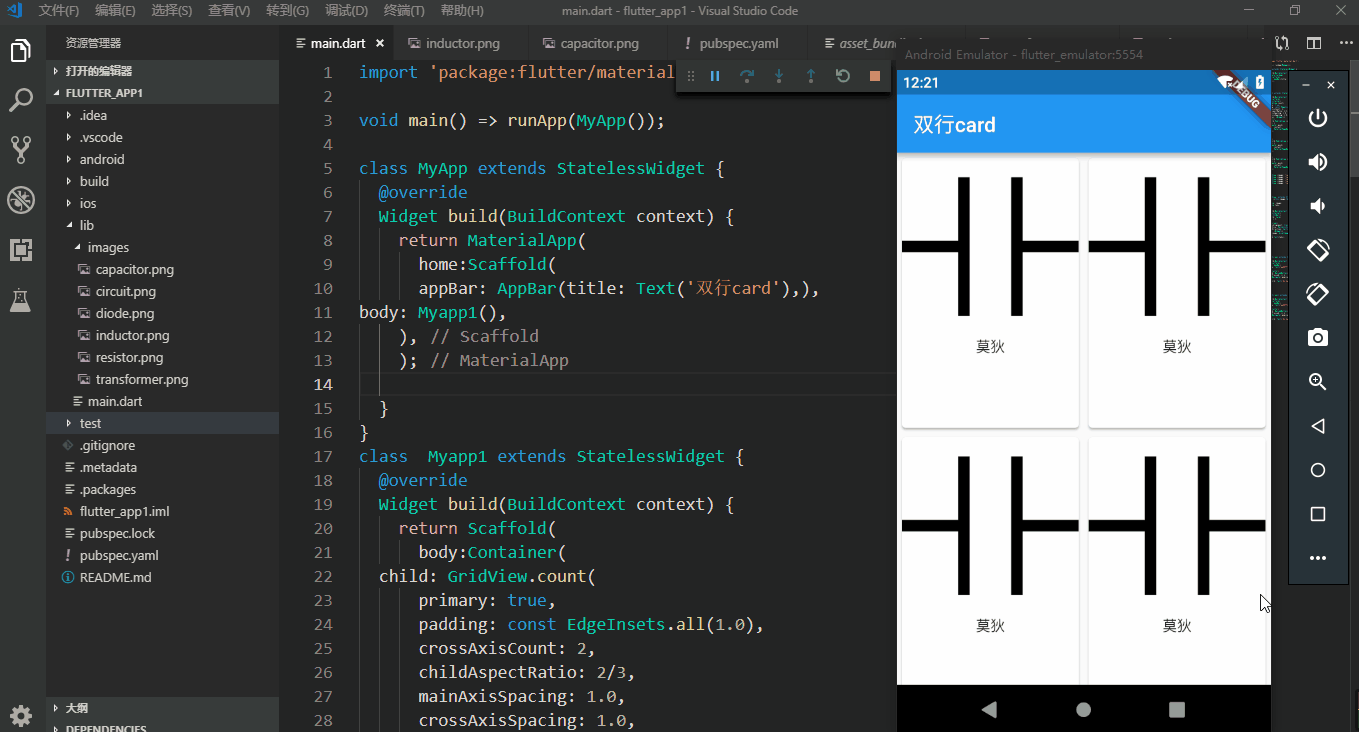Open circuit.png in the file tree
This screenshot has width=1359, height=732.
(162, 291)
